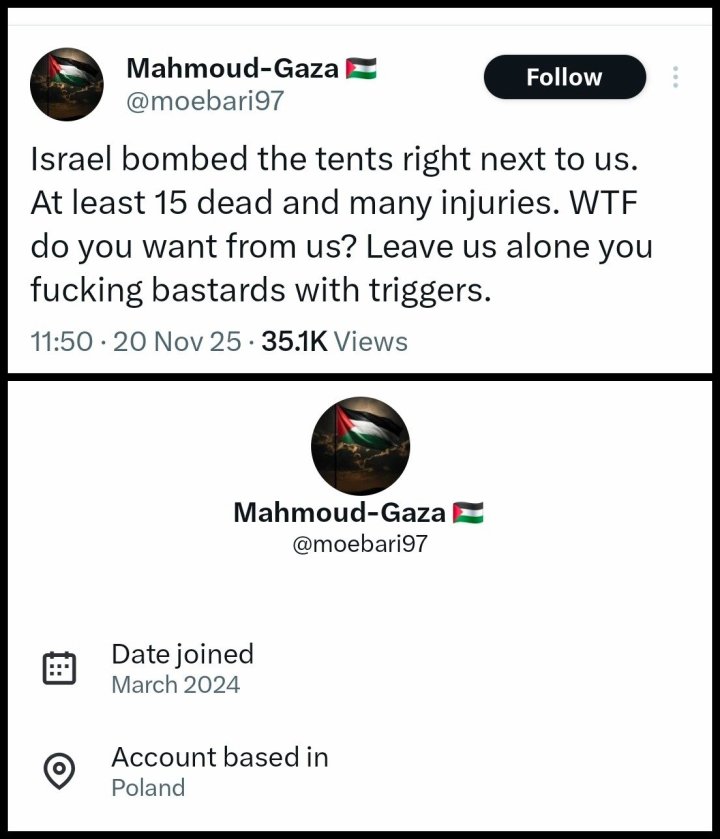Click the flag emoji under the large avatar

pyautogui.click(x=468, y=513)
